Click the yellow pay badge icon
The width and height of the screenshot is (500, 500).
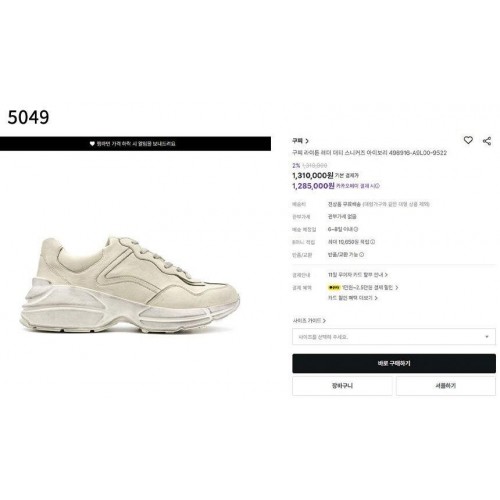(334, 287)
